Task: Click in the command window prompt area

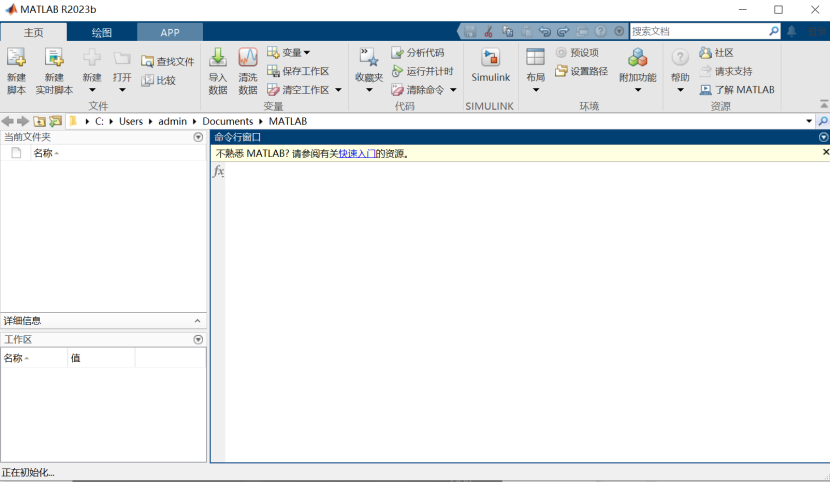Action: click(527, 313)
